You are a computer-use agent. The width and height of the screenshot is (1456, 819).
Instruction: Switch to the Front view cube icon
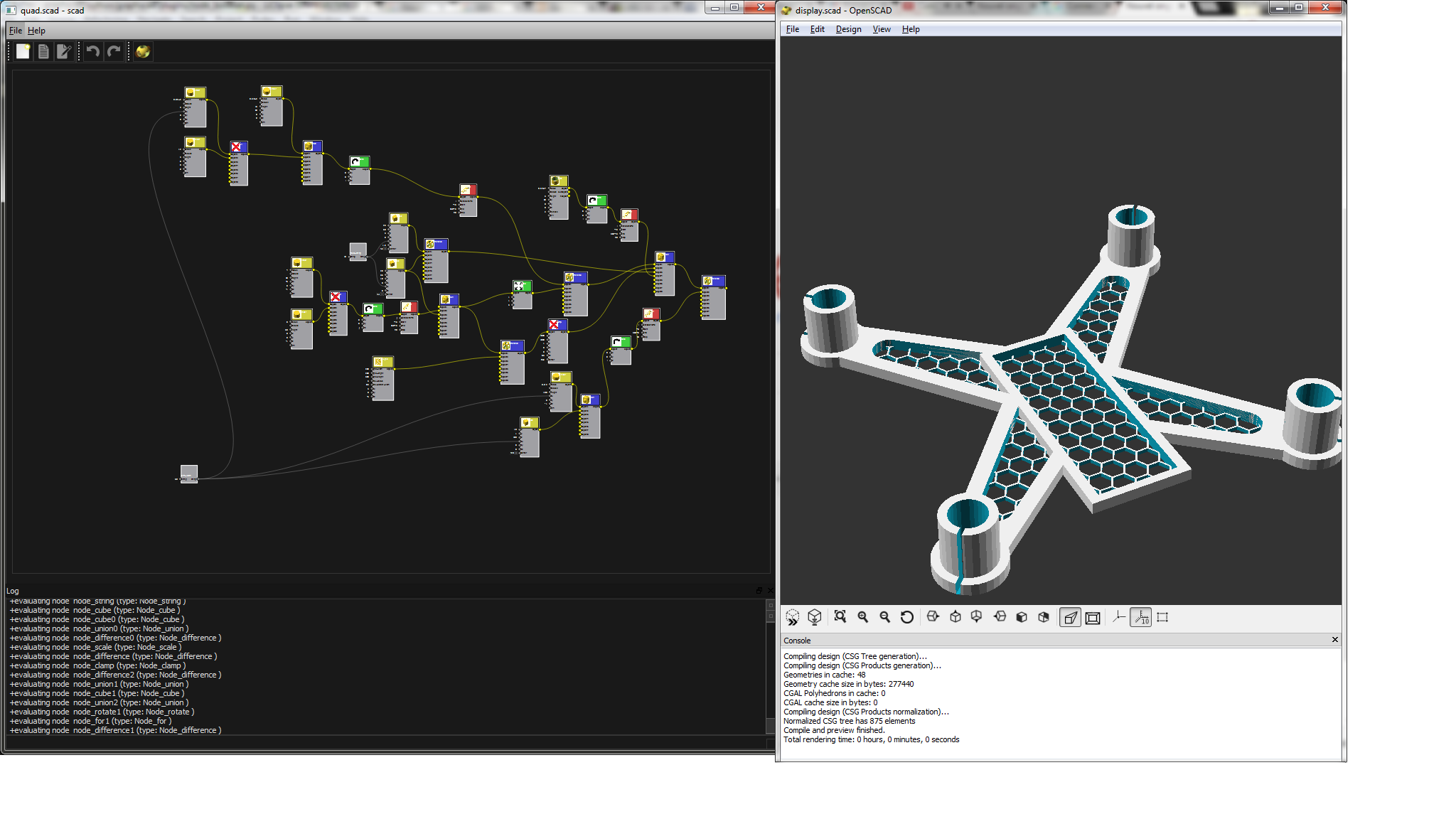point(1022,617)
